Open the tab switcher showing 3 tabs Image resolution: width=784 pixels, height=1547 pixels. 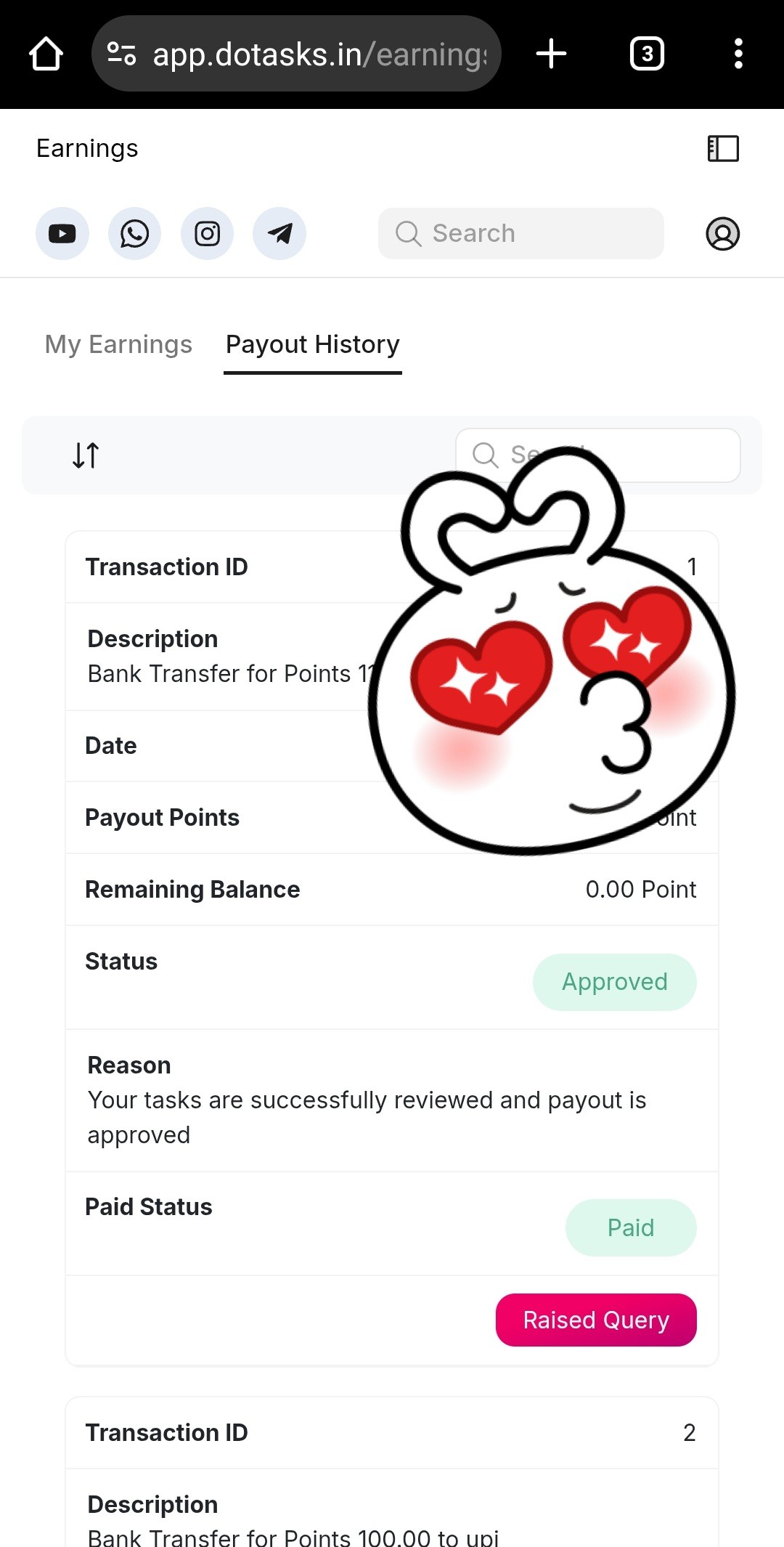647,54
